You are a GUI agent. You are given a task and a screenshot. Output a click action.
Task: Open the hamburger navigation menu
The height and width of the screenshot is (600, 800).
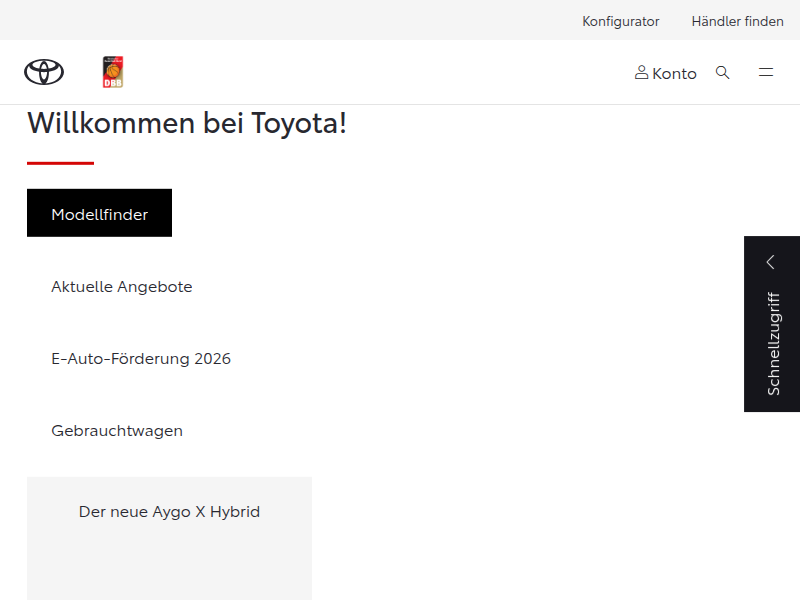[766, 72]
